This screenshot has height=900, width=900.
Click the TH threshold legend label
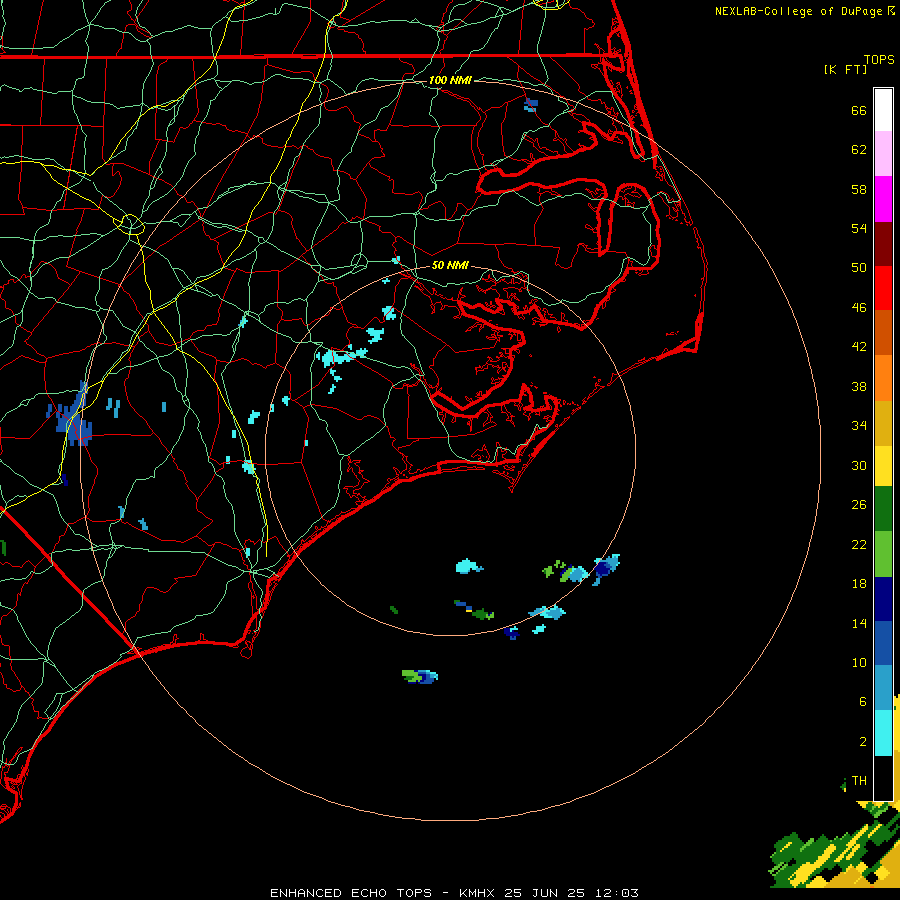point(859,781)
